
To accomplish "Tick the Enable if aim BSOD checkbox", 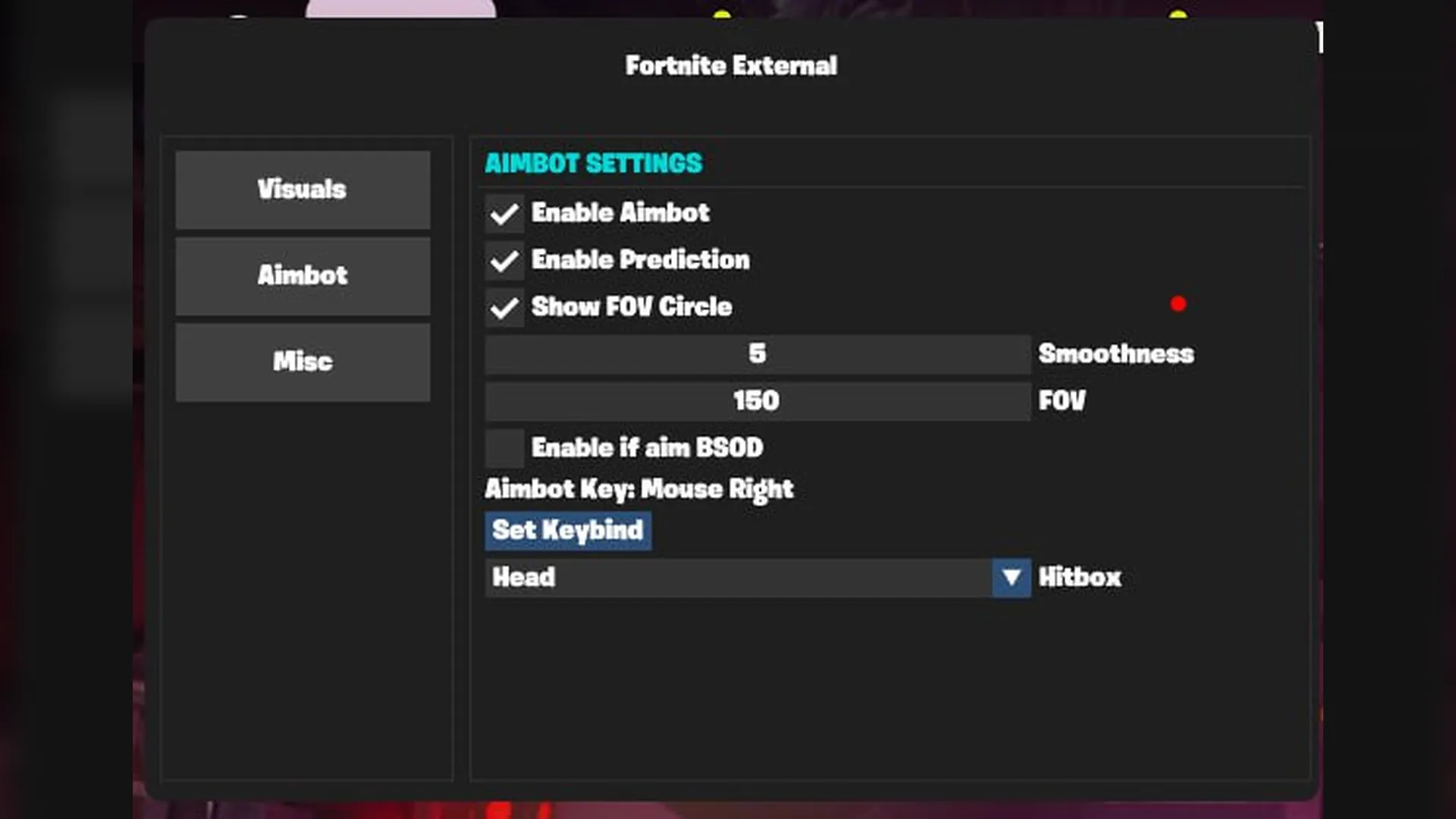I will coord(504,448).
